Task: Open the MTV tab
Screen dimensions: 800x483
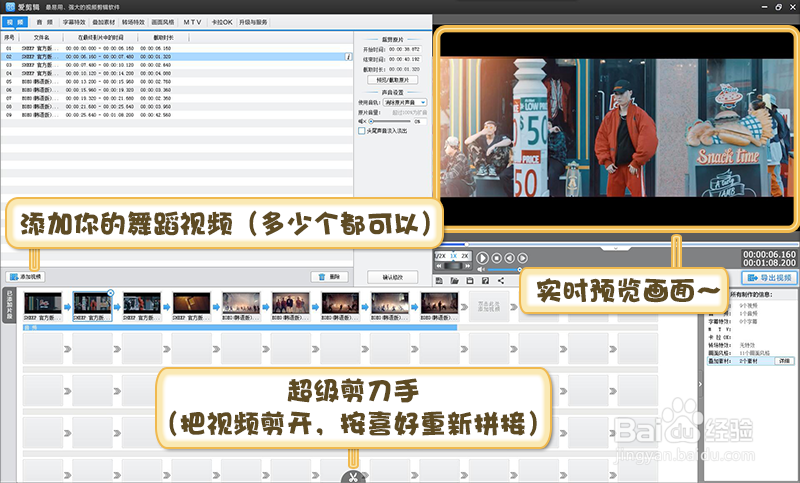Action: [192, 22]
